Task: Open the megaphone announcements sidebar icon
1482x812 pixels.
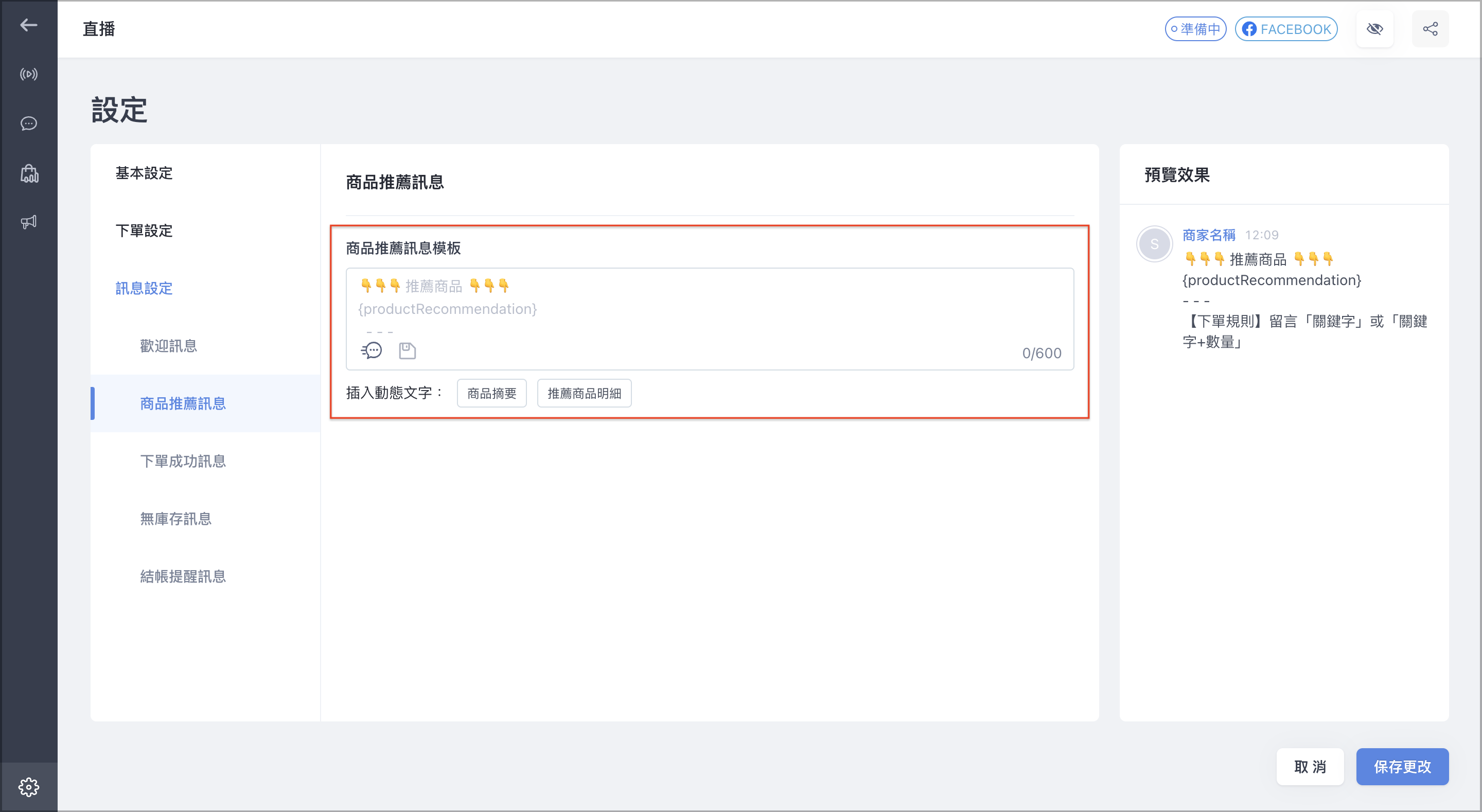Action: 29,222
